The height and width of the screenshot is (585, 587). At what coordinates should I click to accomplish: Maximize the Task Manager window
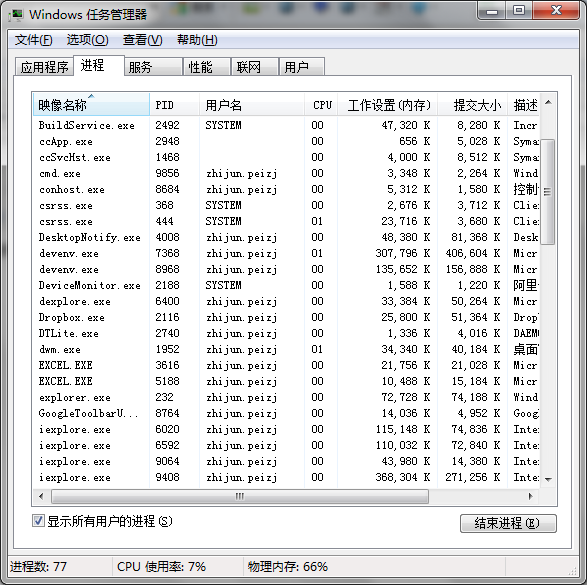pos(519,10)
